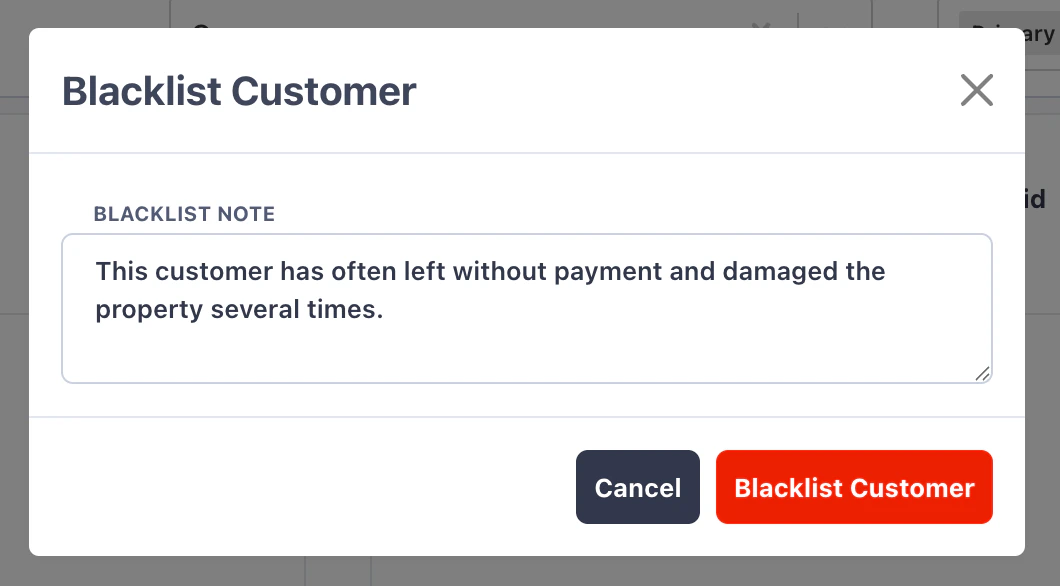The width and height of the screenshot is (1060, 586).
Task: Click the drag-resize triangle of the text area
Action: pos(984,375)
